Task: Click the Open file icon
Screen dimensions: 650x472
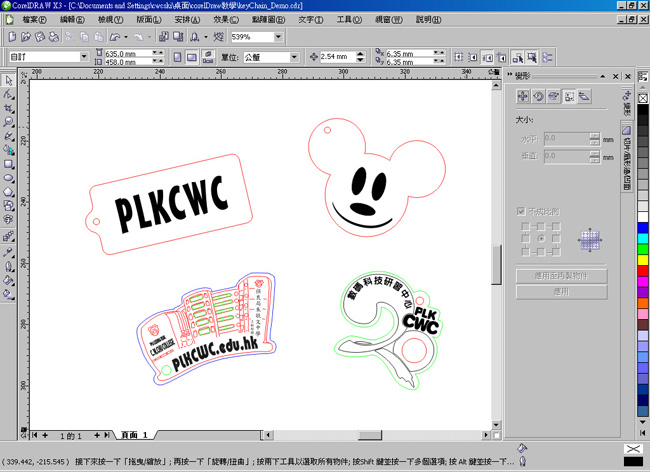Action: 26,37
